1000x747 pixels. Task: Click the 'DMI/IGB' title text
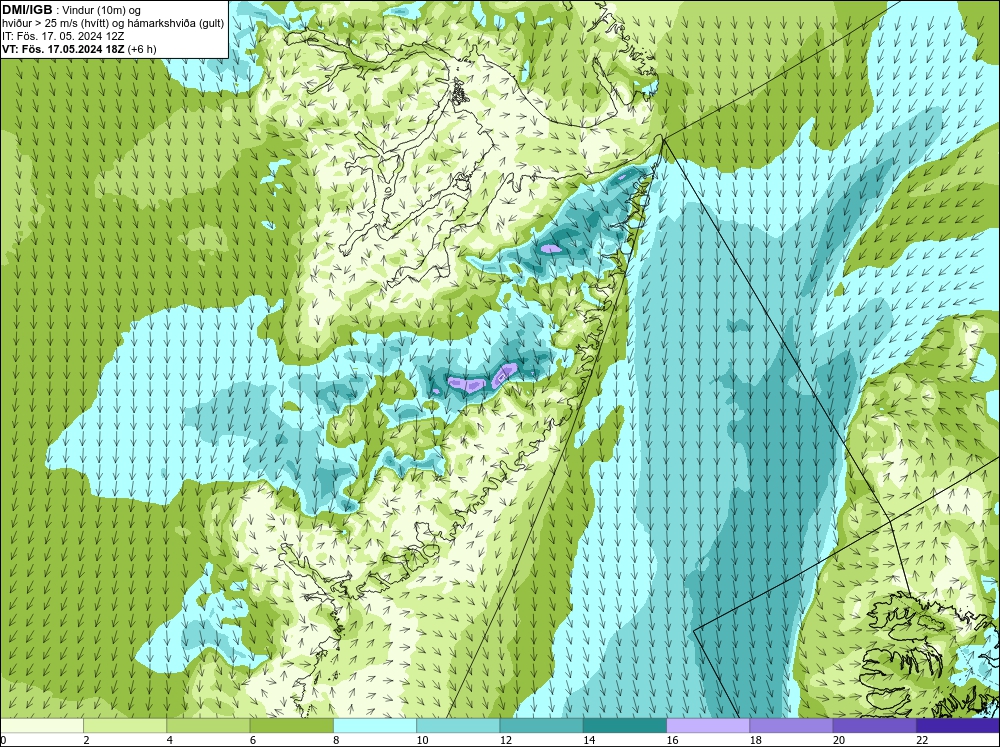pyautogui.click(x=27, y=10)
